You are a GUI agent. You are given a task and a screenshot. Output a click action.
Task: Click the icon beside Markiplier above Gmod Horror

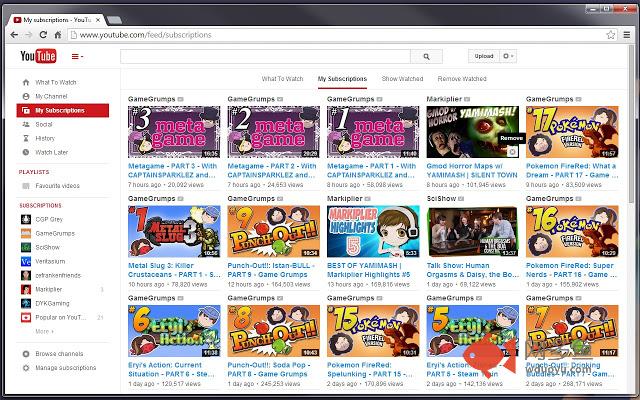(x=467, y=99)
